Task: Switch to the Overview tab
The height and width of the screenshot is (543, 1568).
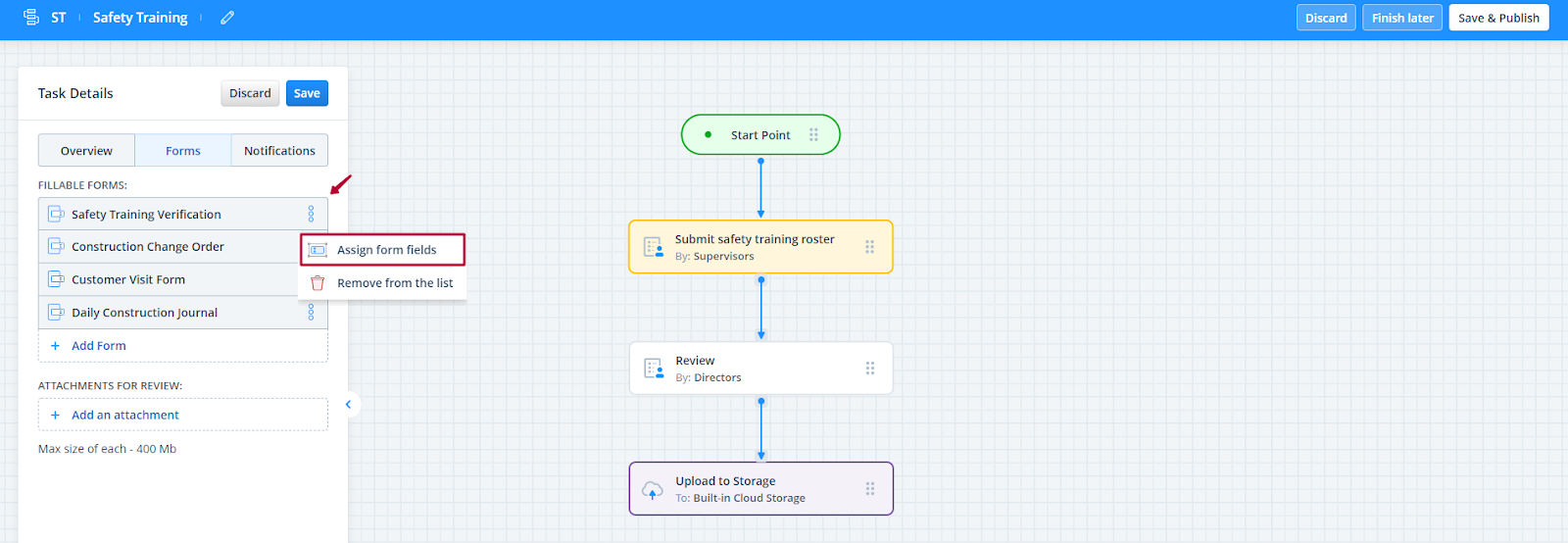Action: [x=86, y=151]
